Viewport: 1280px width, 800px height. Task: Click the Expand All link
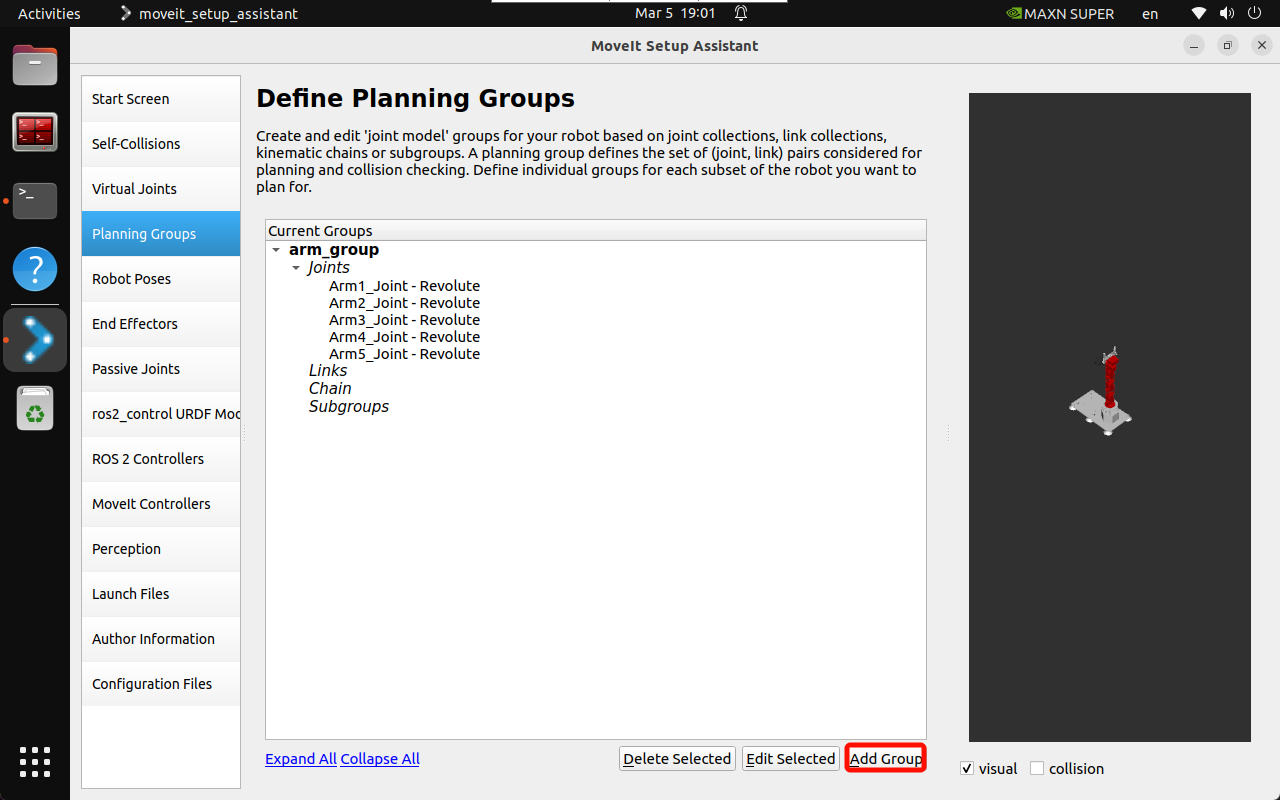coord(301,759)
